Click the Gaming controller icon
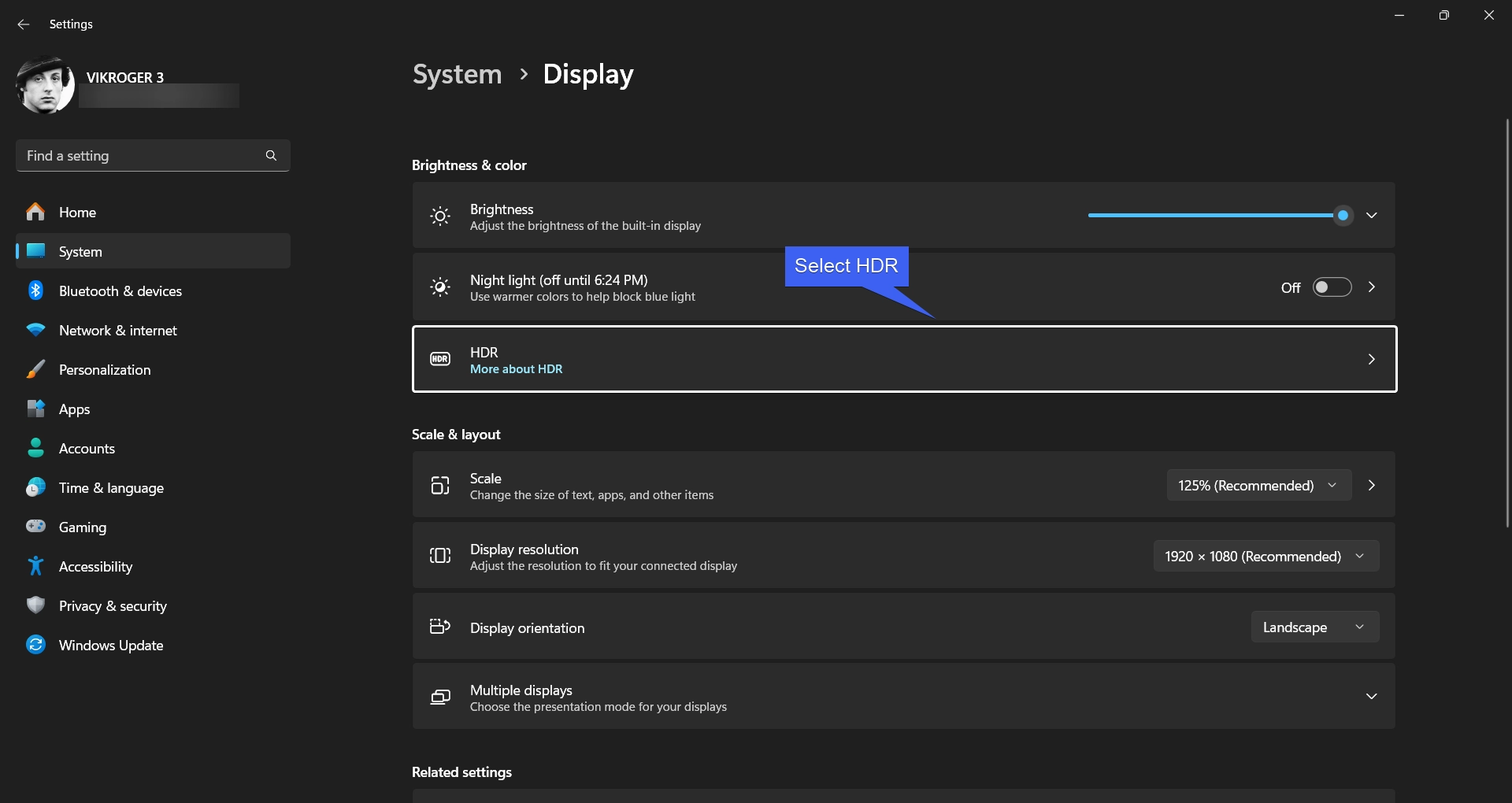 (35, 527)
